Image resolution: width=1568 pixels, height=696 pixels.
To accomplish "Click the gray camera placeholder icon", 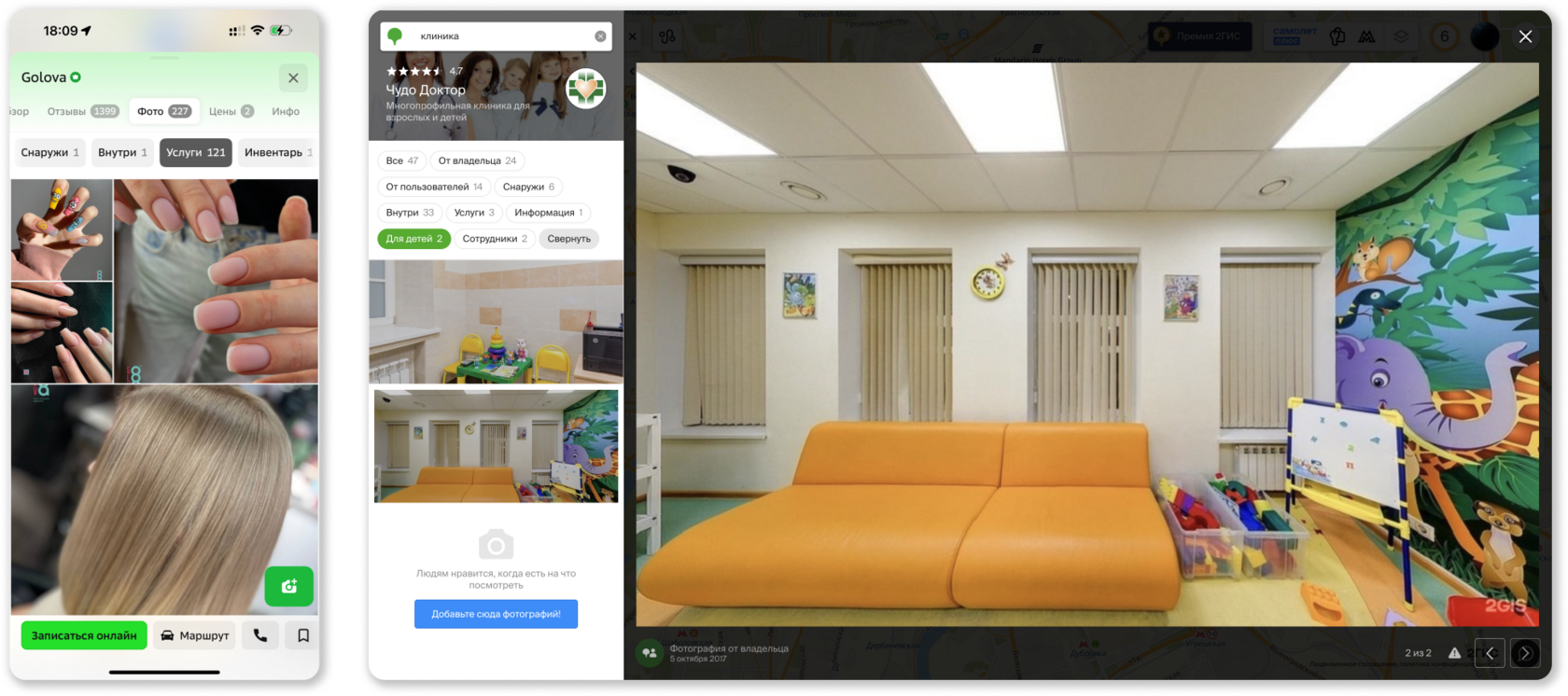I will coord(497,544).
